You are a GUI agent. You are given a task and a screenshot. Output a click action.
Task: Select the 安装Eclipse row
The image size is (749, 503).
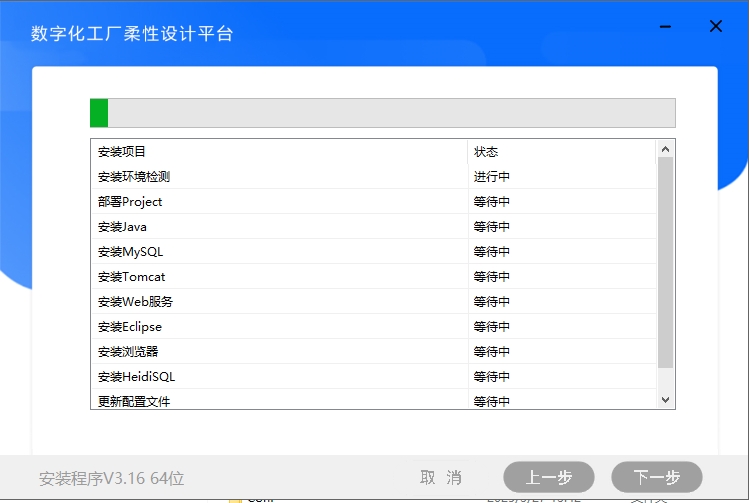point(374,326)
